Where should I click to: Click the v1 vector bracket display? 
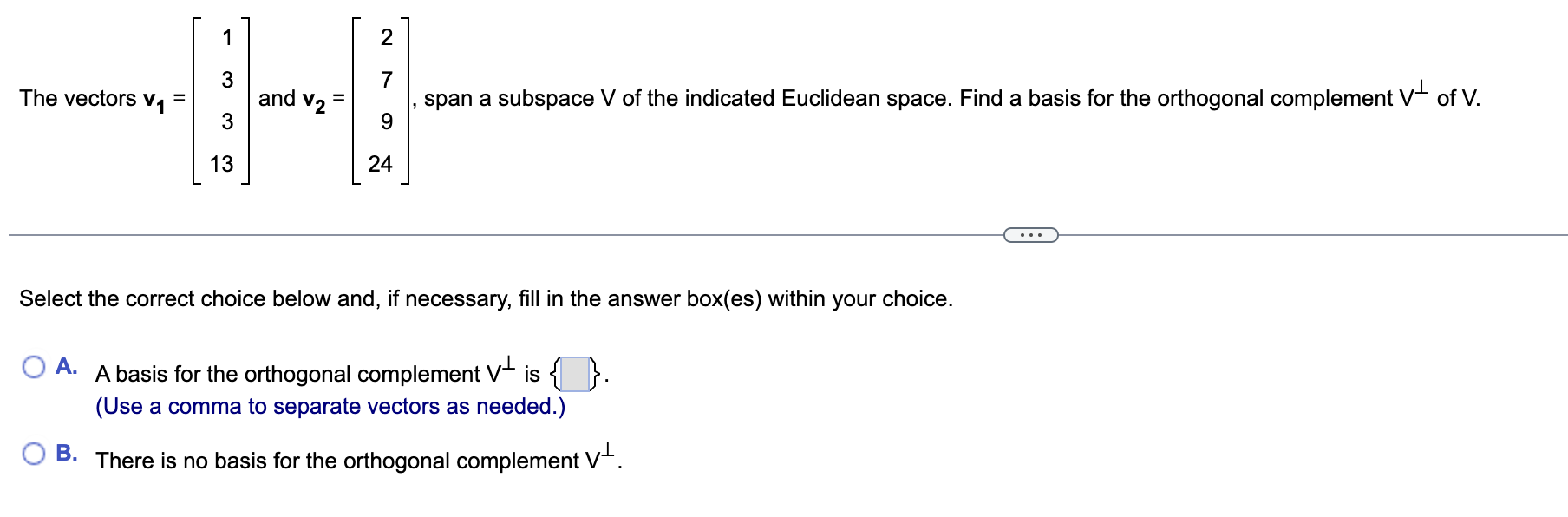coord(223,99)
